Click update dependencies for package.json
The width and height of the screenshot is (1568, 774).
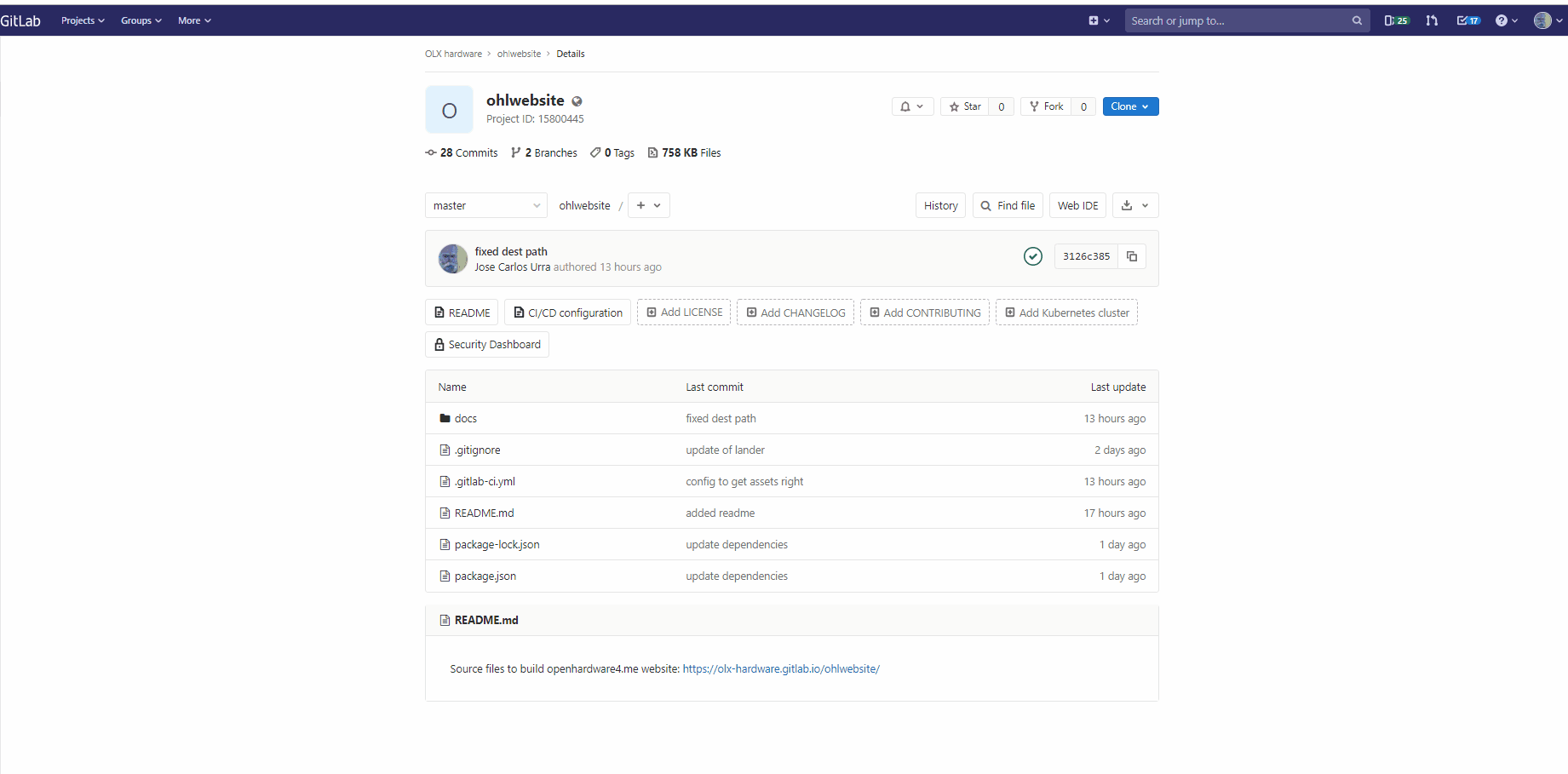coord(737,576)
